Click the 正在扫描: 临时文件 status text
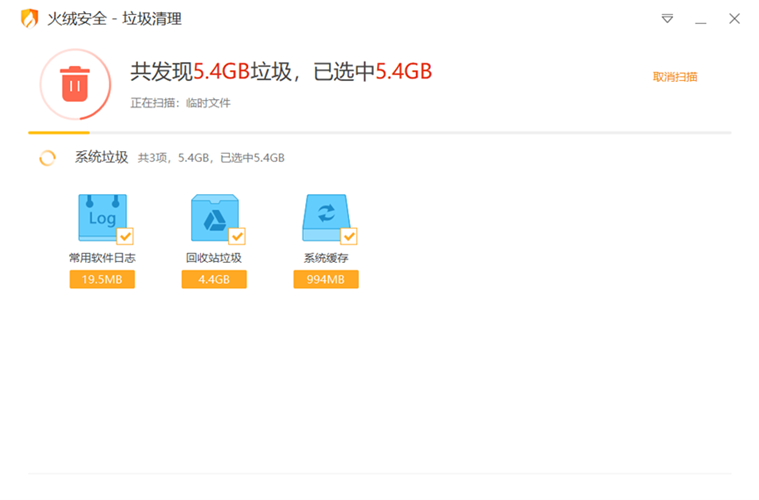759x500 pixels. (180, 103)
